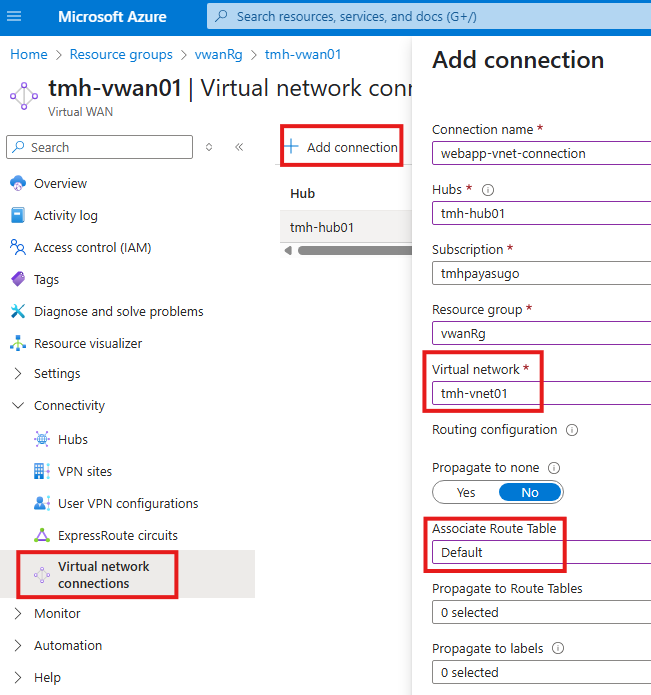This screenshot has width=651, height=695.
Task: Open Diagnose and solve problems item
Action: 119,312
